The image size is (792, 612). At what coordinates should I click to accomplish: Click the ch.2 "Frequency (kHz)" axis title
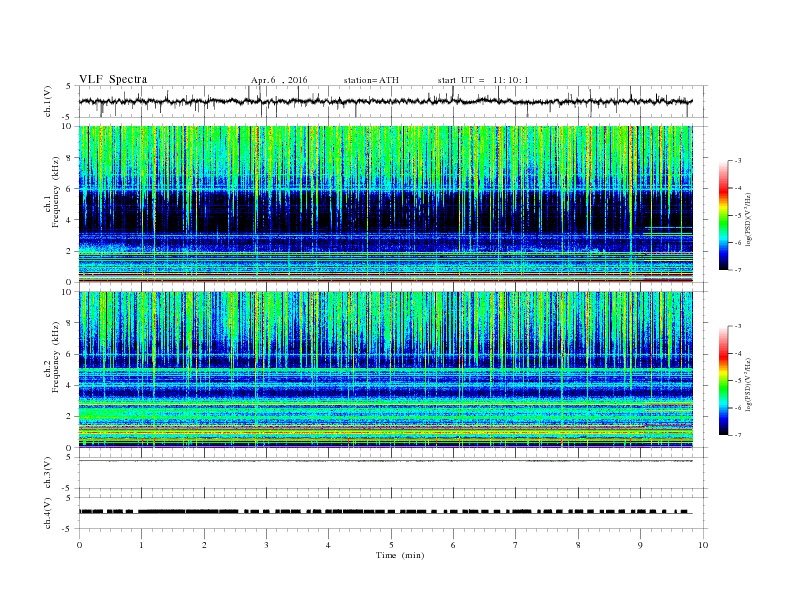tap(56, 356)
